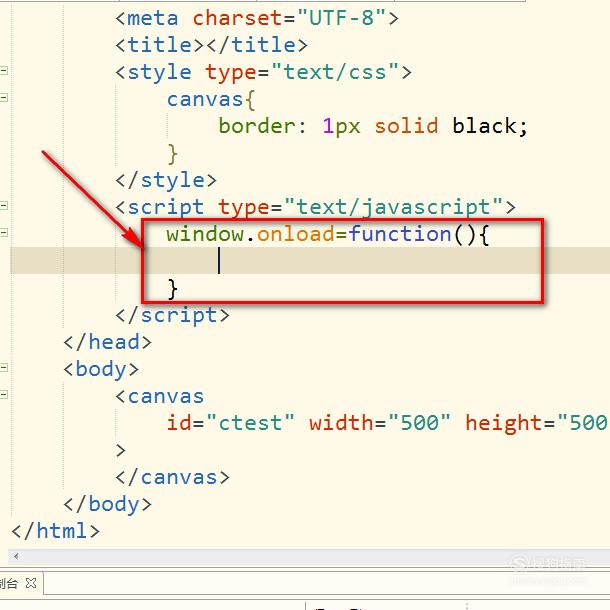Click the height attribute of the canvas
610x610 pixels.
pos(537,423)
